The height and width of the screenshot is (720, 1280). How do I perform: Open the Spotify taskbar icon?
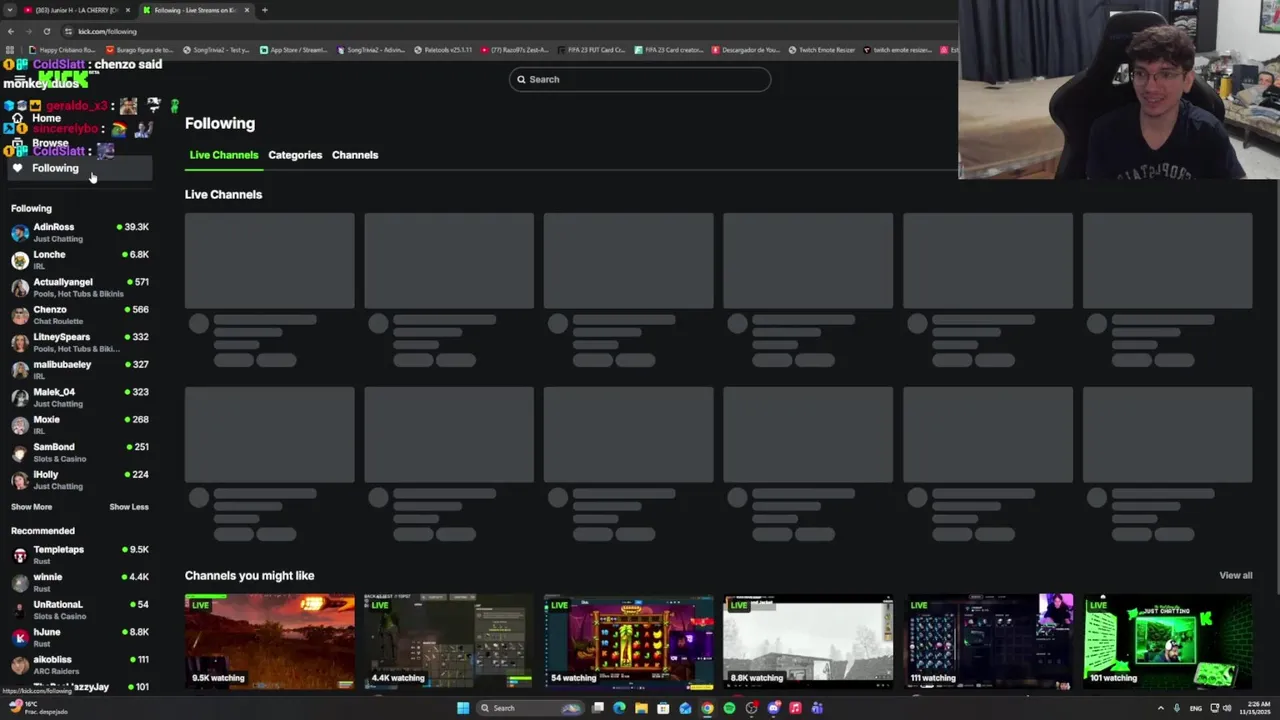(729, 708)
